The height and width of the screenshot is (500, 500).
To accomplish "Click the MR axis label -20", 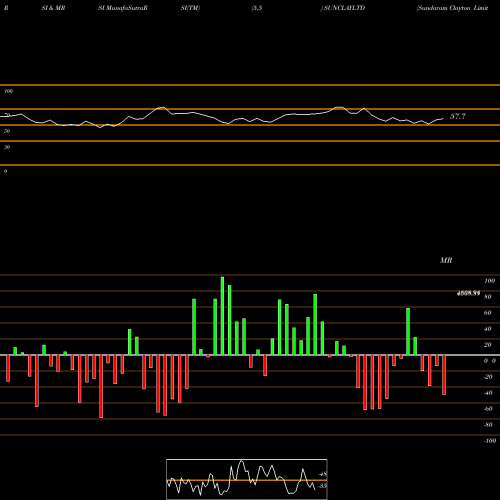I will [x=488, y=377].
